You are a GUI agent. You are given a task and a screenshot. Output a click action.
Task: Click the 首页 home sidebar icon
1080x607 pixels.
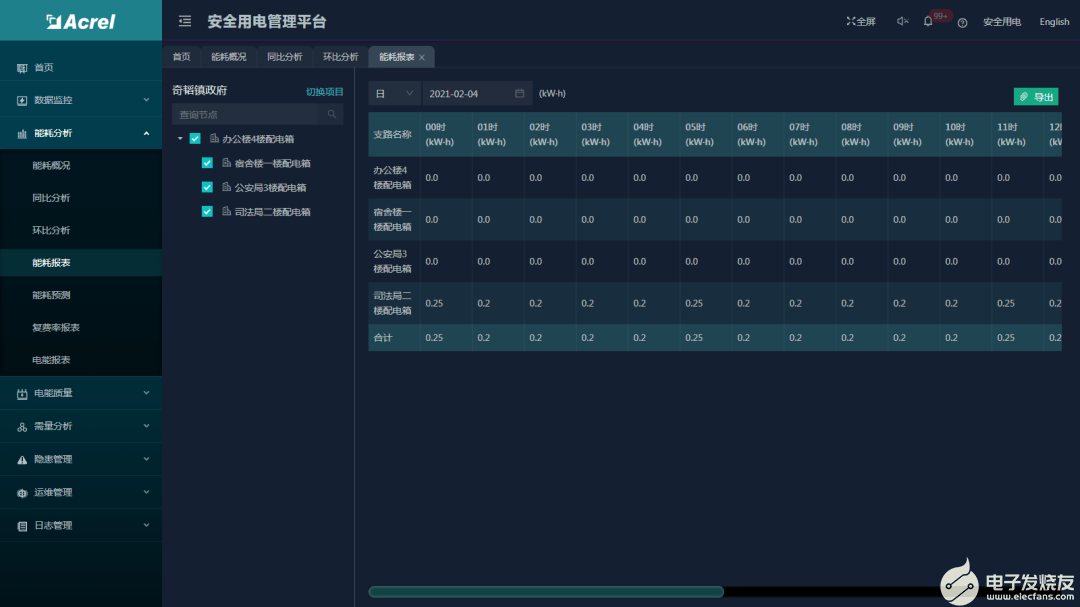tap(22, 68)
